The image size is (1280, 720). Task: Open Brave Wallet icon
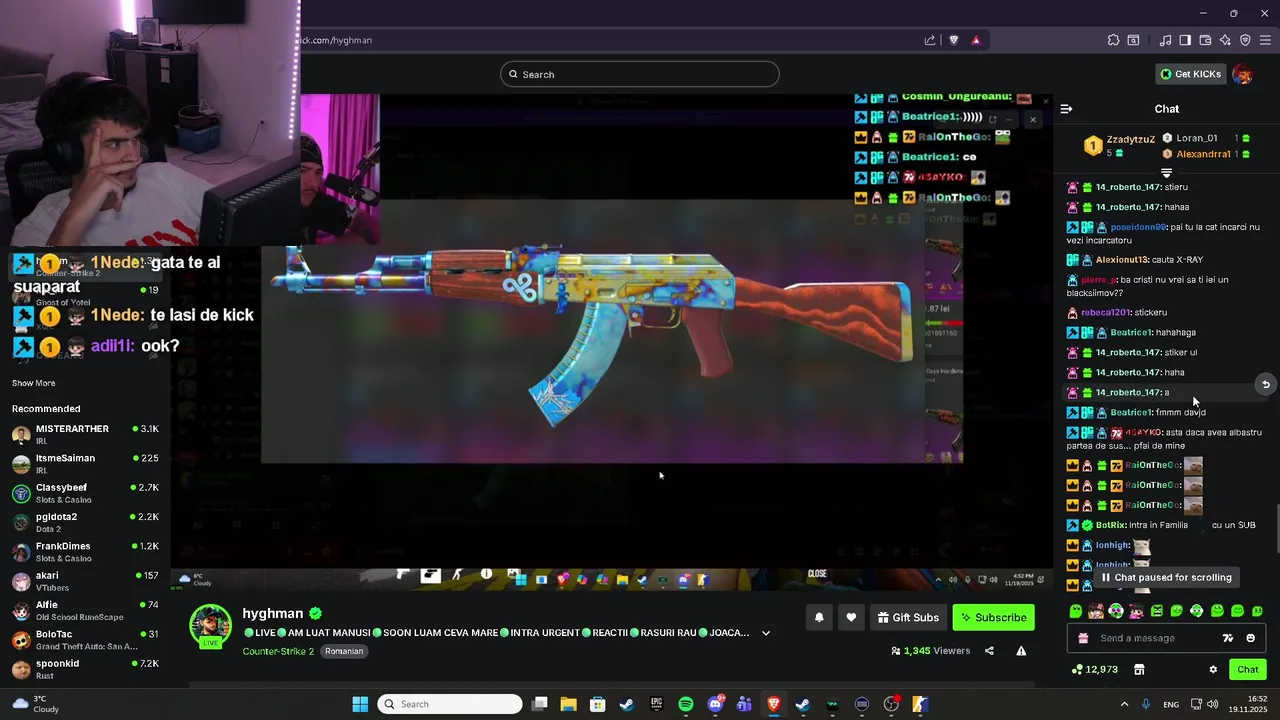tap(1205, 40)
